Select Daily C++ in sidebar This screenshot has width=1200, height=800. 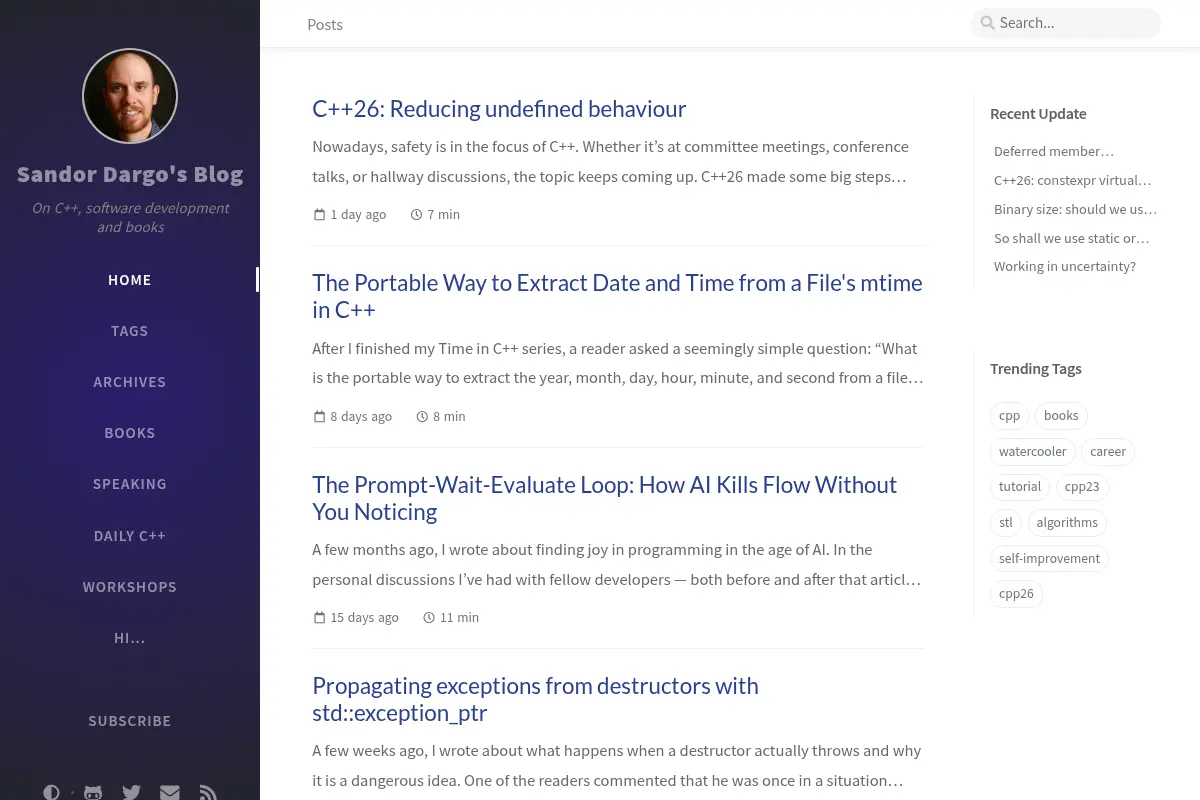pyautogui.click(x=130, y=536)
